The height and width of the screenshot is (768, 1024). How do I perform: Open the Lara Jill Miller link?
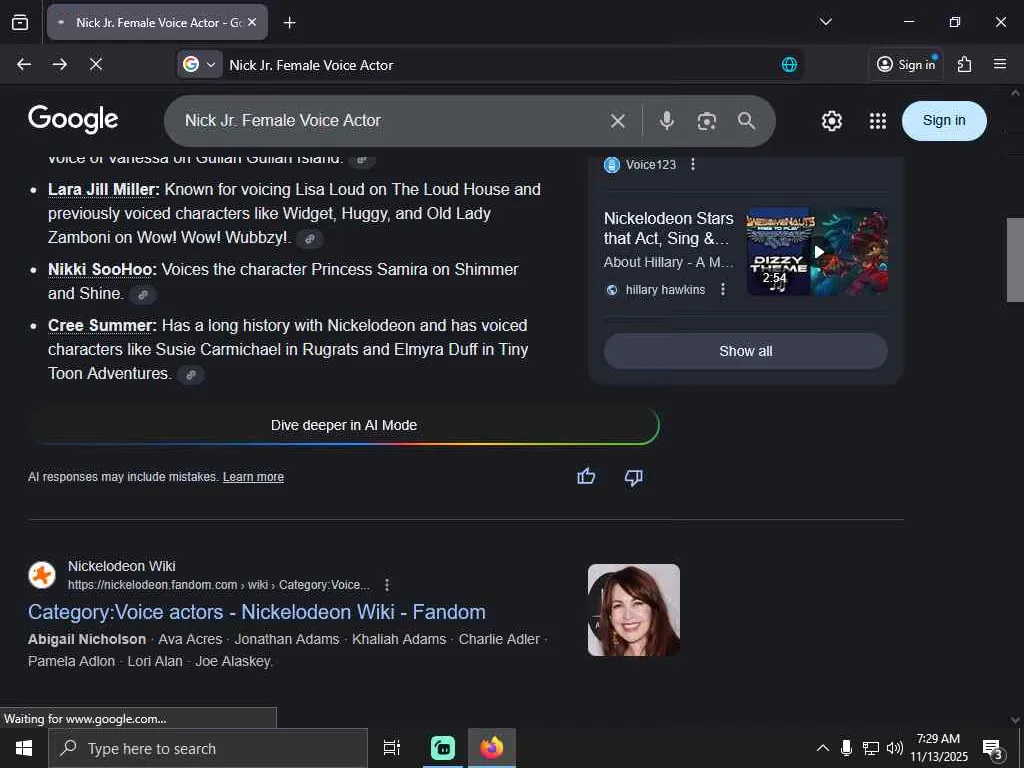tap(102, 189)
